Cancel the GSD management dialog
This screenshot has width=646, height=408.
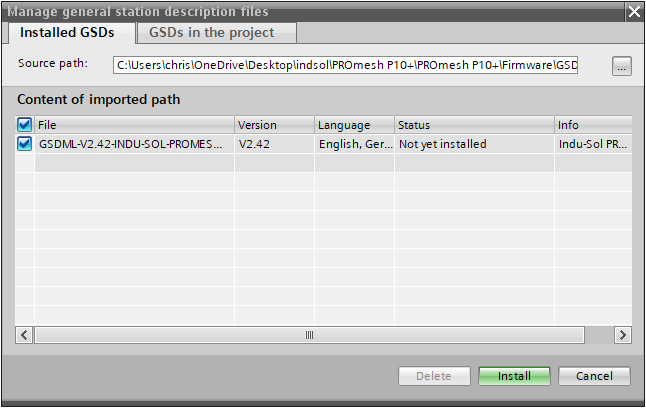[594, 376]
